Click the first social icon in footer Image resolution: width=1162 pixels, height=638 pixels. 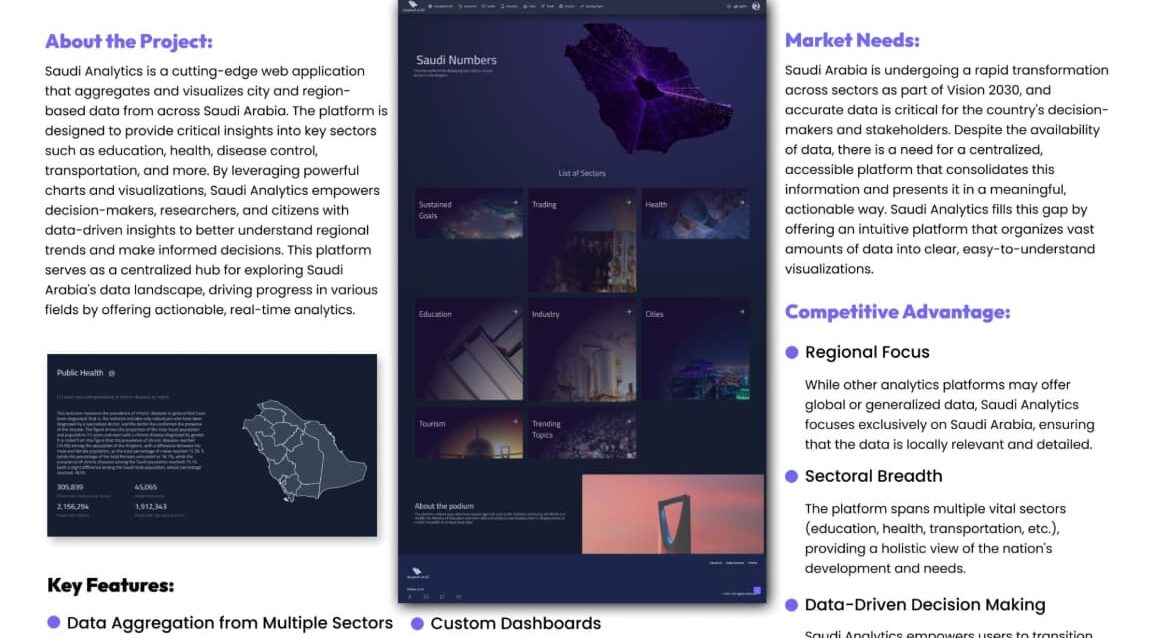coord(409,597)
